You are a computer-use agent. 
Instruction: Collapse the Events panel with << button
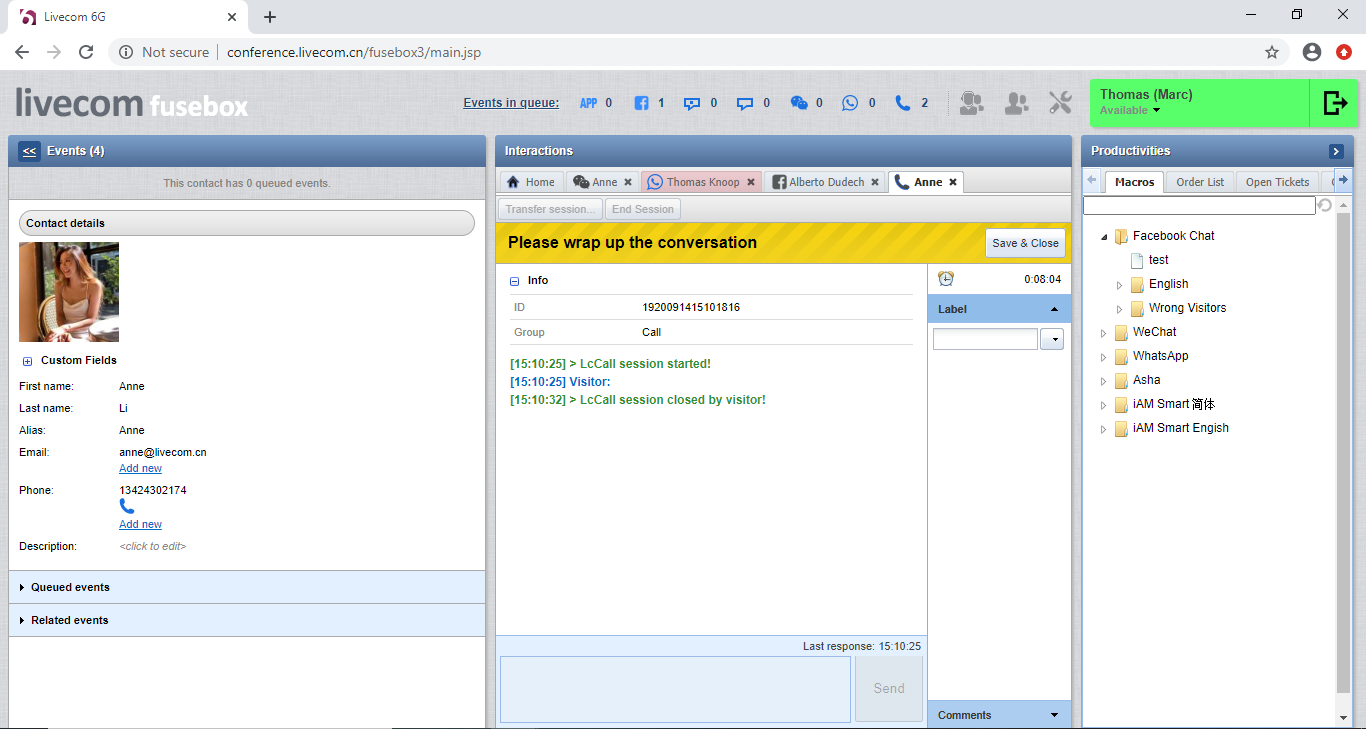click(29, 151)
